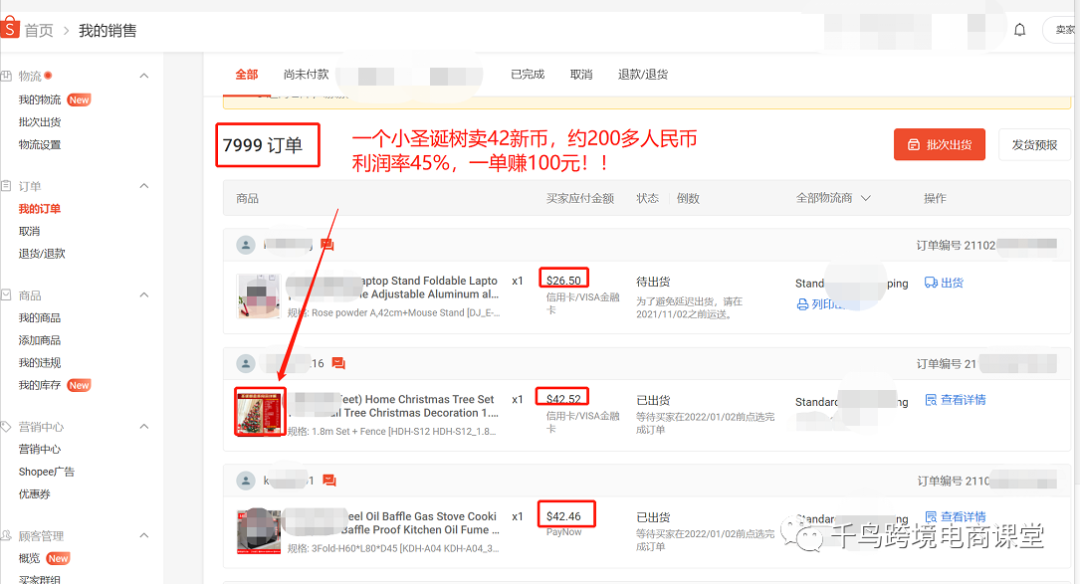Click the truck icon next to 出货
The width and height of the screenshot is (1080, 584).
point(932,283)
